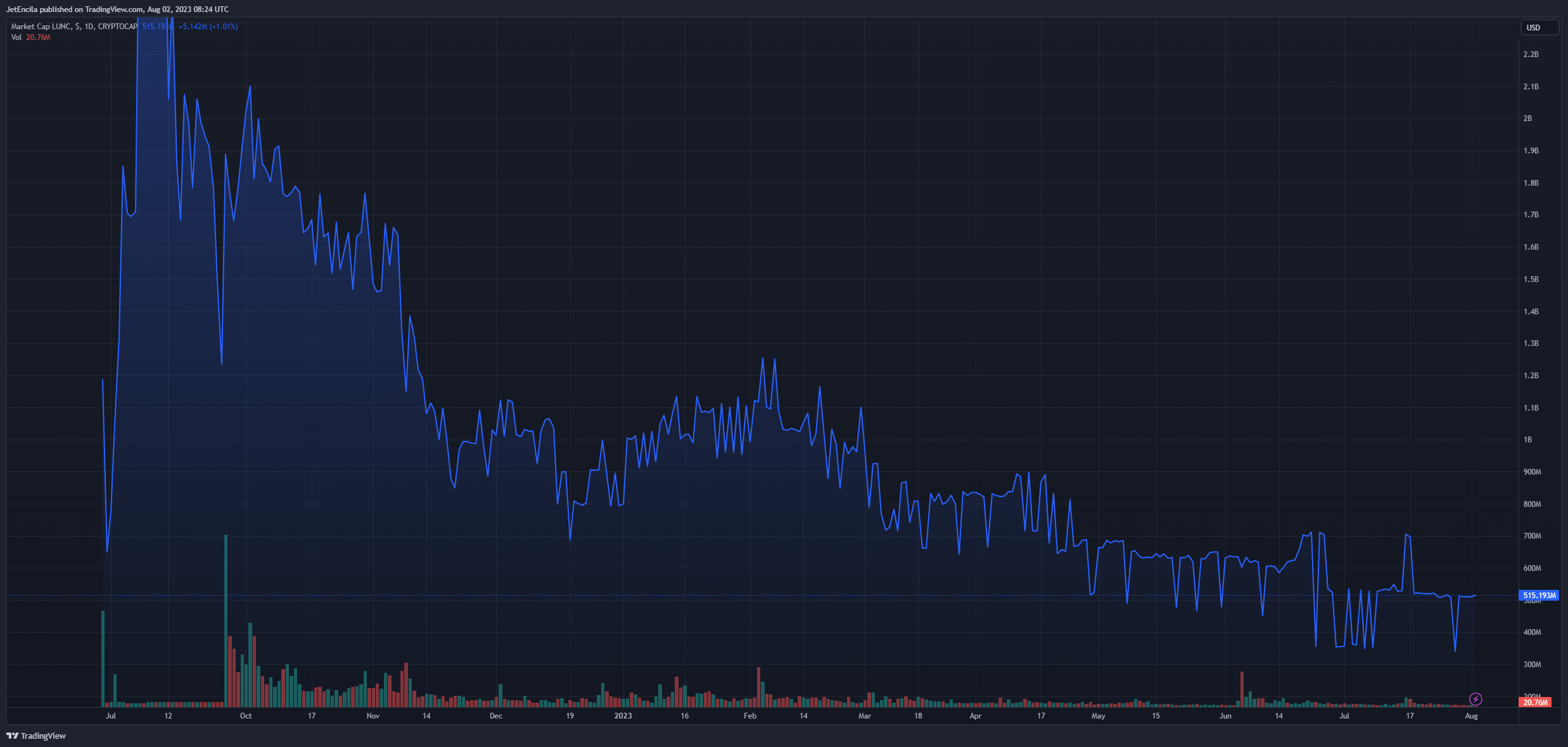Click the blue 515.193M price label
Image resolution: width=1568 pixels, height=747 pixels.
coord(1539,596)
